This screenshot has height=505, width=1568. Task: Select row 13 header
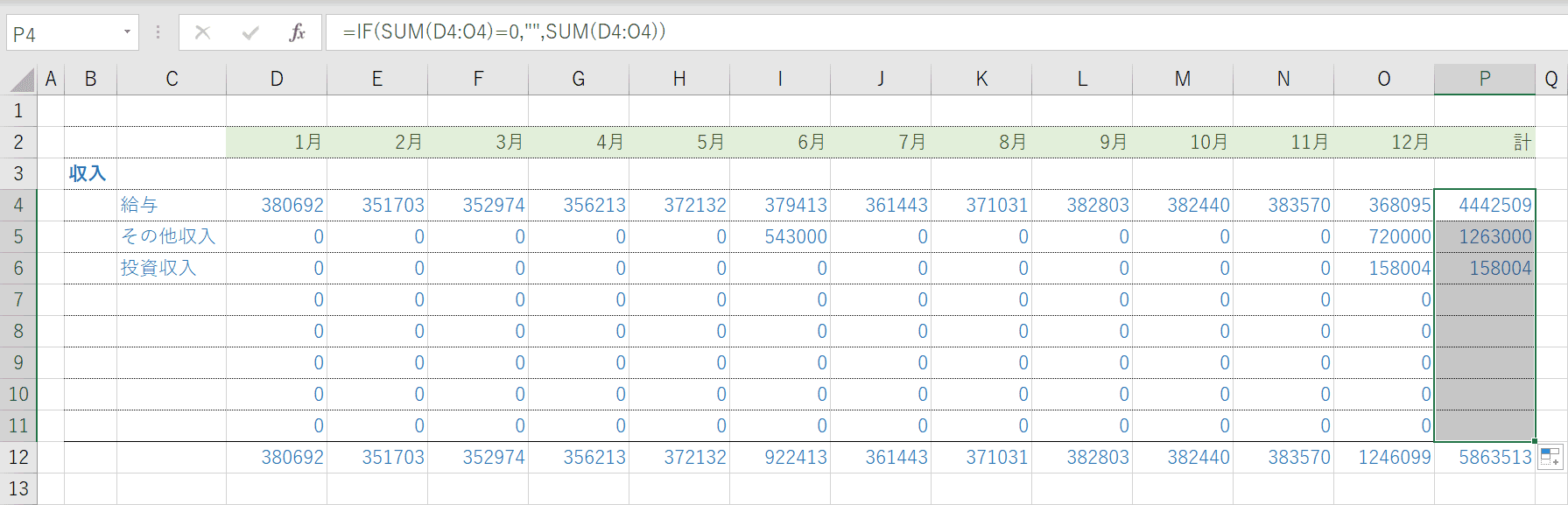pos(18,488)
